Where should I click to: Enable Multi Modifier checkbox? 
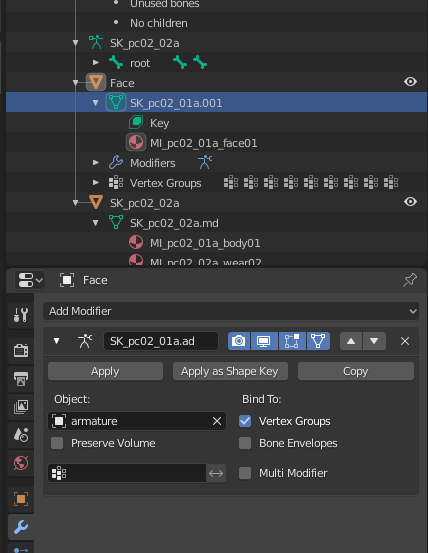(x=245, y=473)
